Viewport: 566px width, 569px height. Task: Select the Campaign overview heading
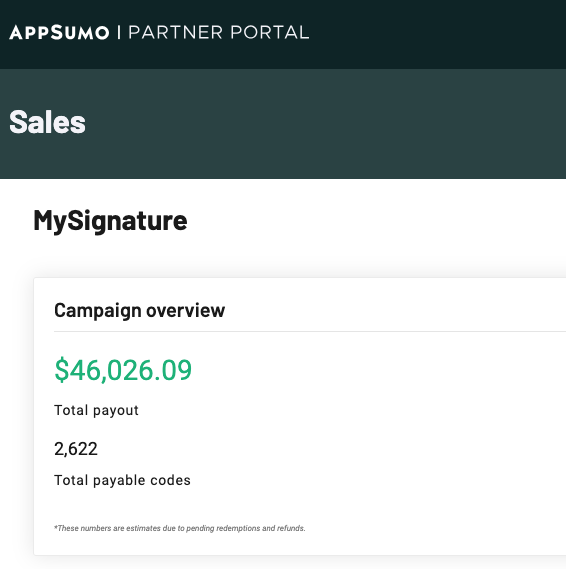[x=140, y=310]
